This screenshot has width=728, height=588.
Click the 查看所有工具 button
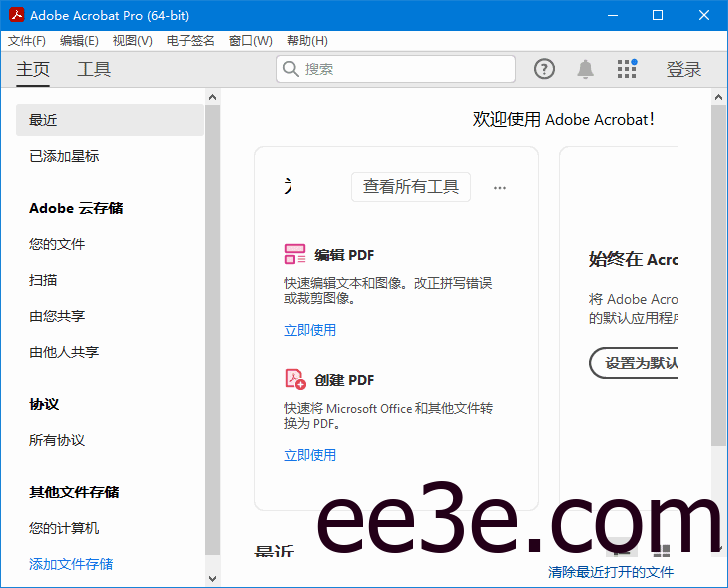pyautogui.click(x=411, y=187)
